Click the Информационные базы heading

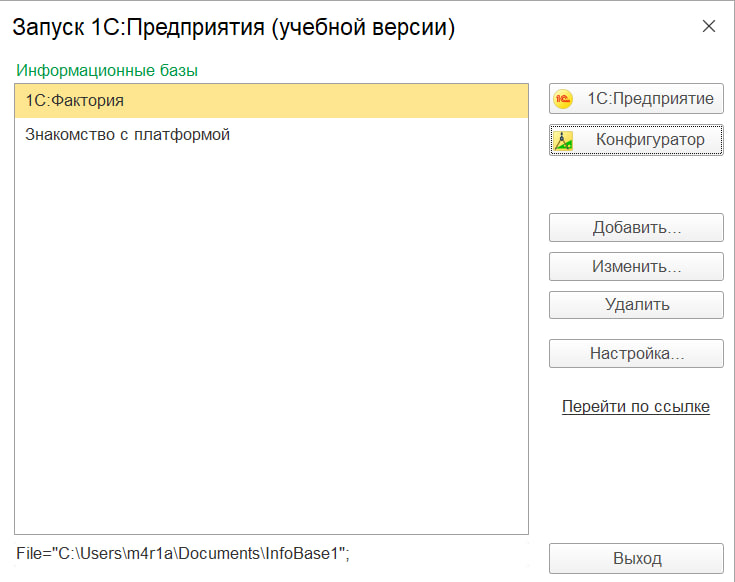[x=107, y=70]
